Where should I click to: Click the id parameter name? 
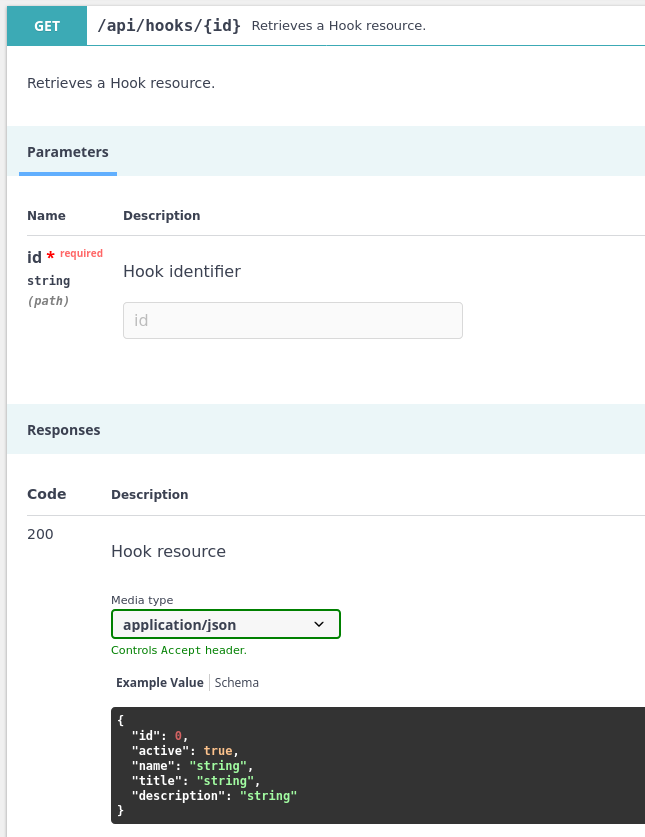tap(33, 257)
